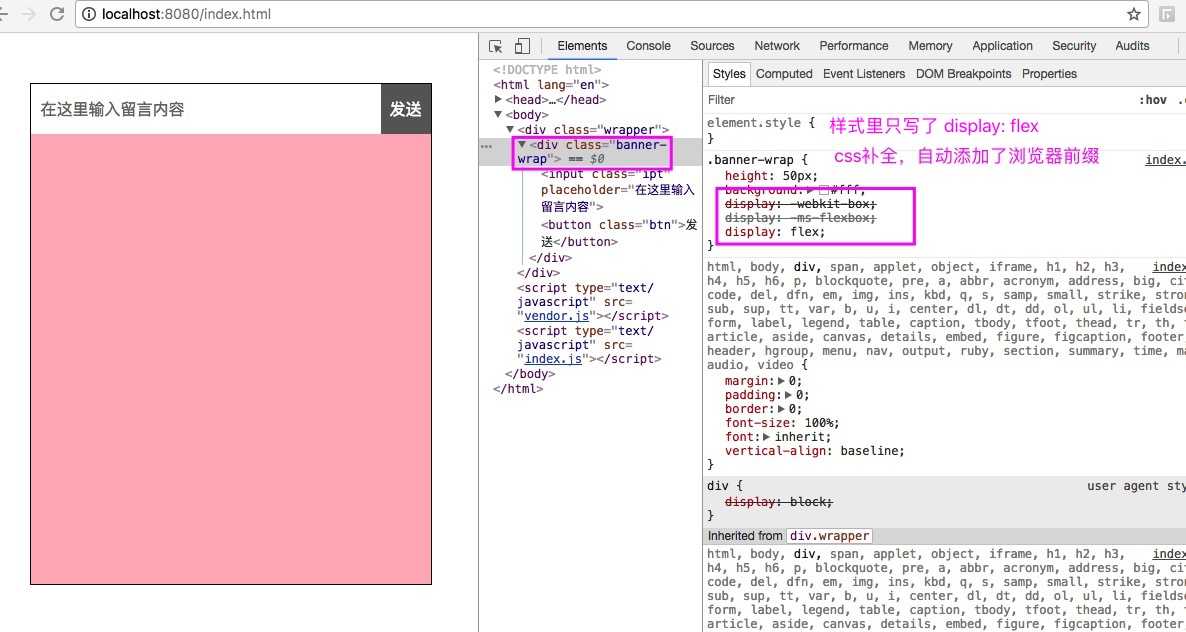Open the Network tab
The image size is (1186, 632).
pyautogui.click(x=777, y=46)
